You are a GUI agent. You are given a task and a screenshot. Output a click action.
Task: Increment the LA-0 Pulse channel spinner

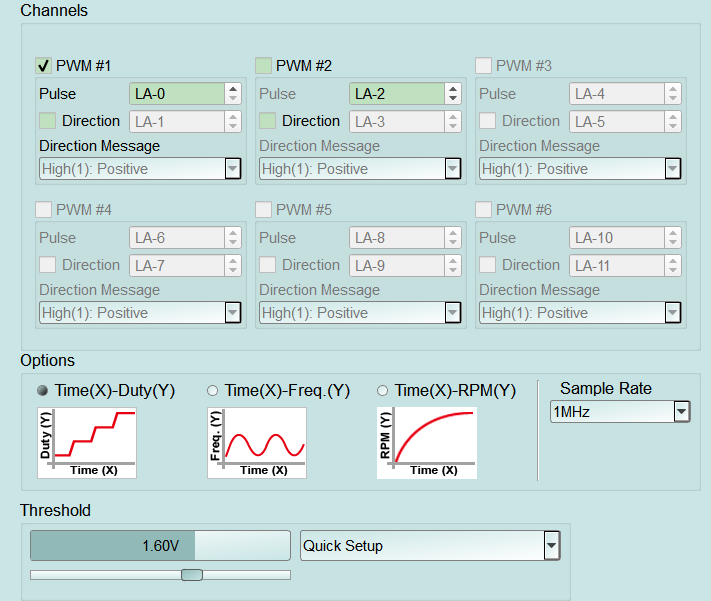[233, 88]
